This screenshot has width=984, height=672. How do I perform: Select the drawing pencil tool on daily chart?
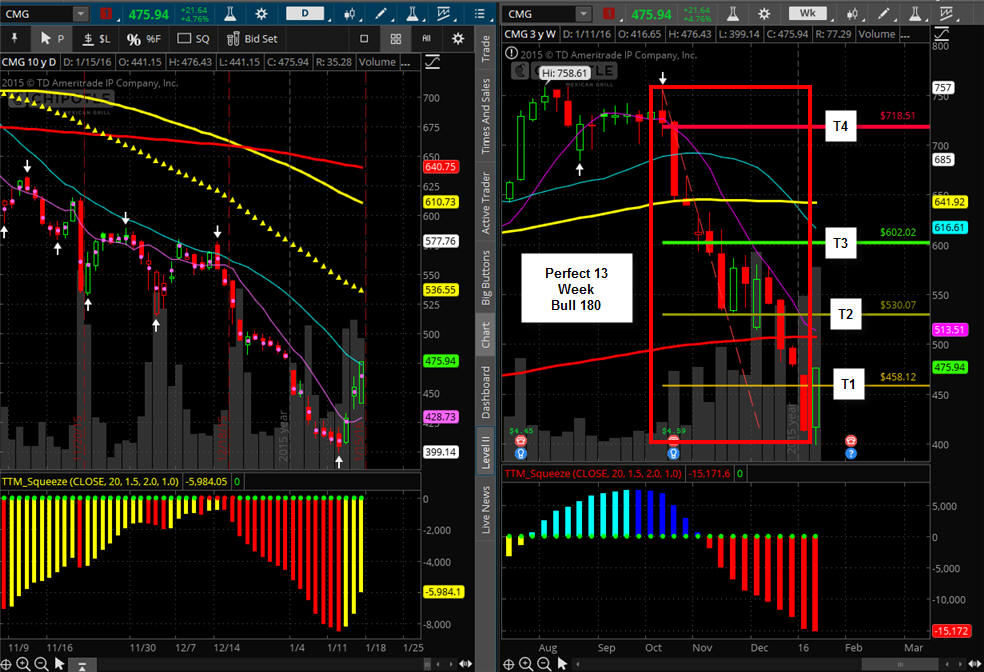[380, 14]
